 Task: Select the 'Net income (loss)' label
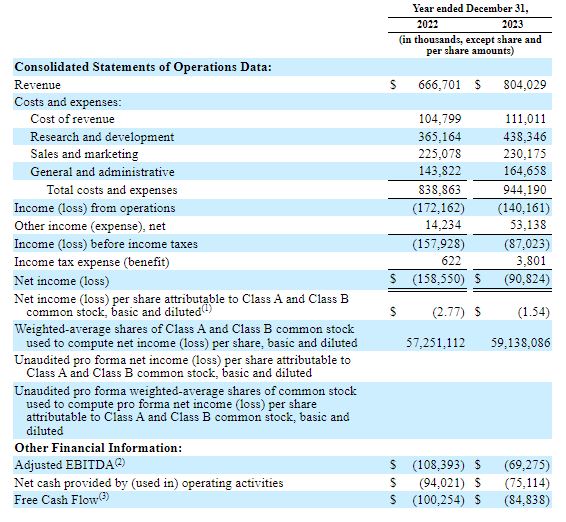click(x=61, y=281)
